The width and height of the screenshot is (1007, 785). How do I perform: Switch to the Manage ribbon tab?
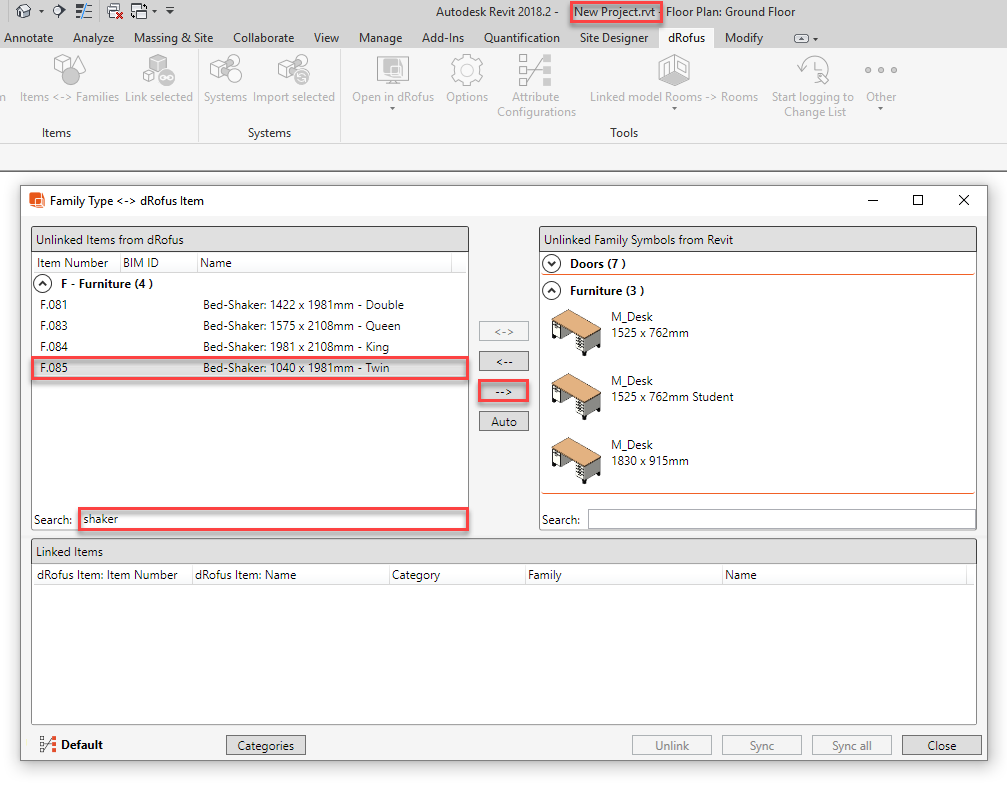click(380, 37)
